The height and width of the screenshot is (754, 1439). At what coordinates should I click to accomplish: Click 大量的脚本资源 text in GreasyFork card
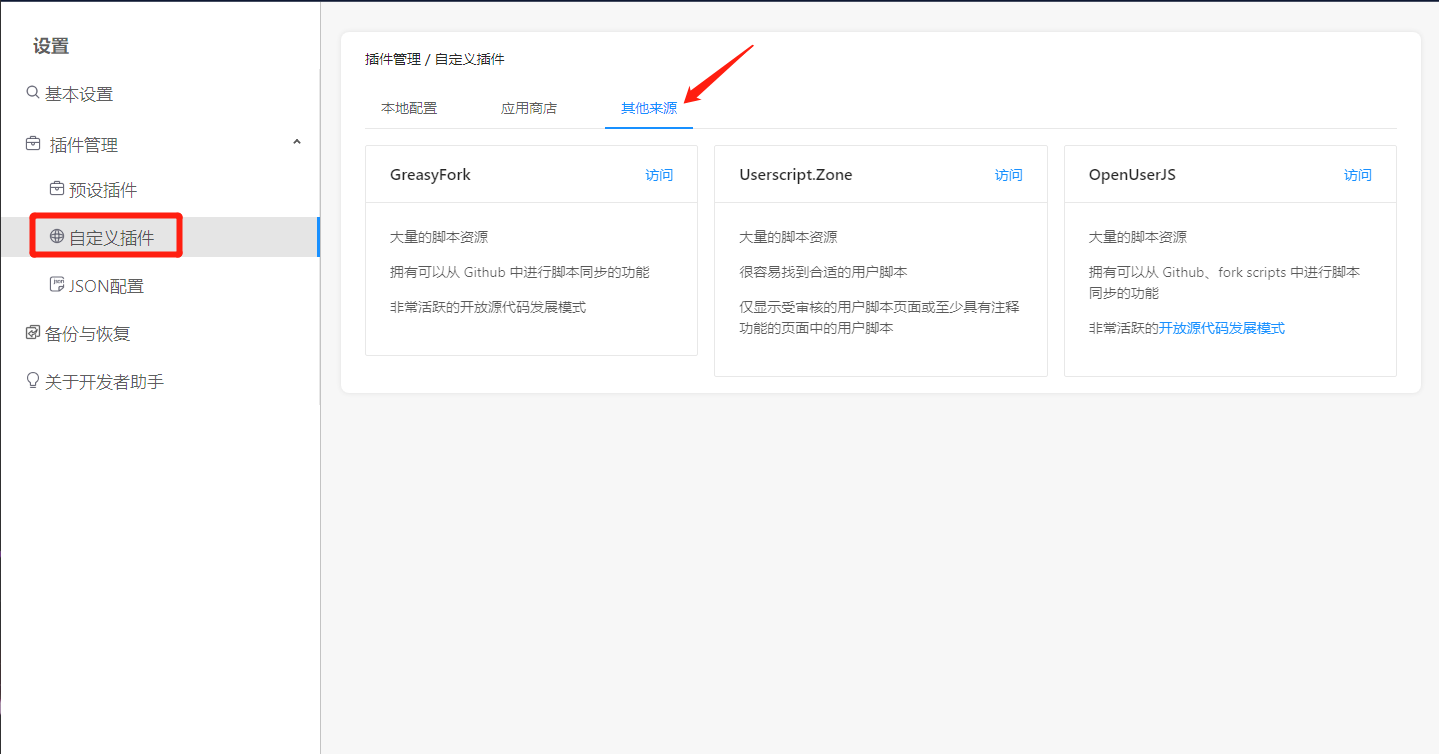tap(439, 237)
